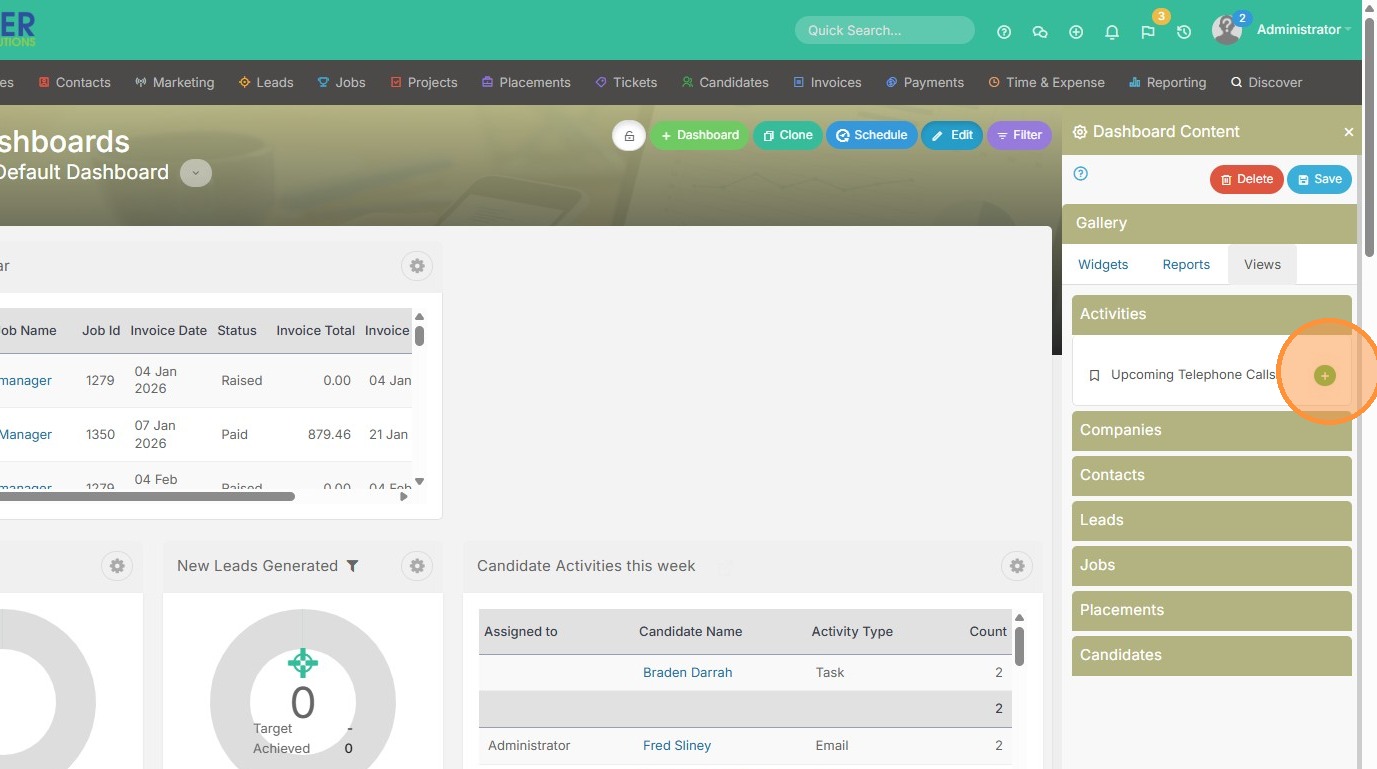This screenshot has height=769, width=1377.
Task: Click the Paid status cell
Action: click(x=235, y=435)
